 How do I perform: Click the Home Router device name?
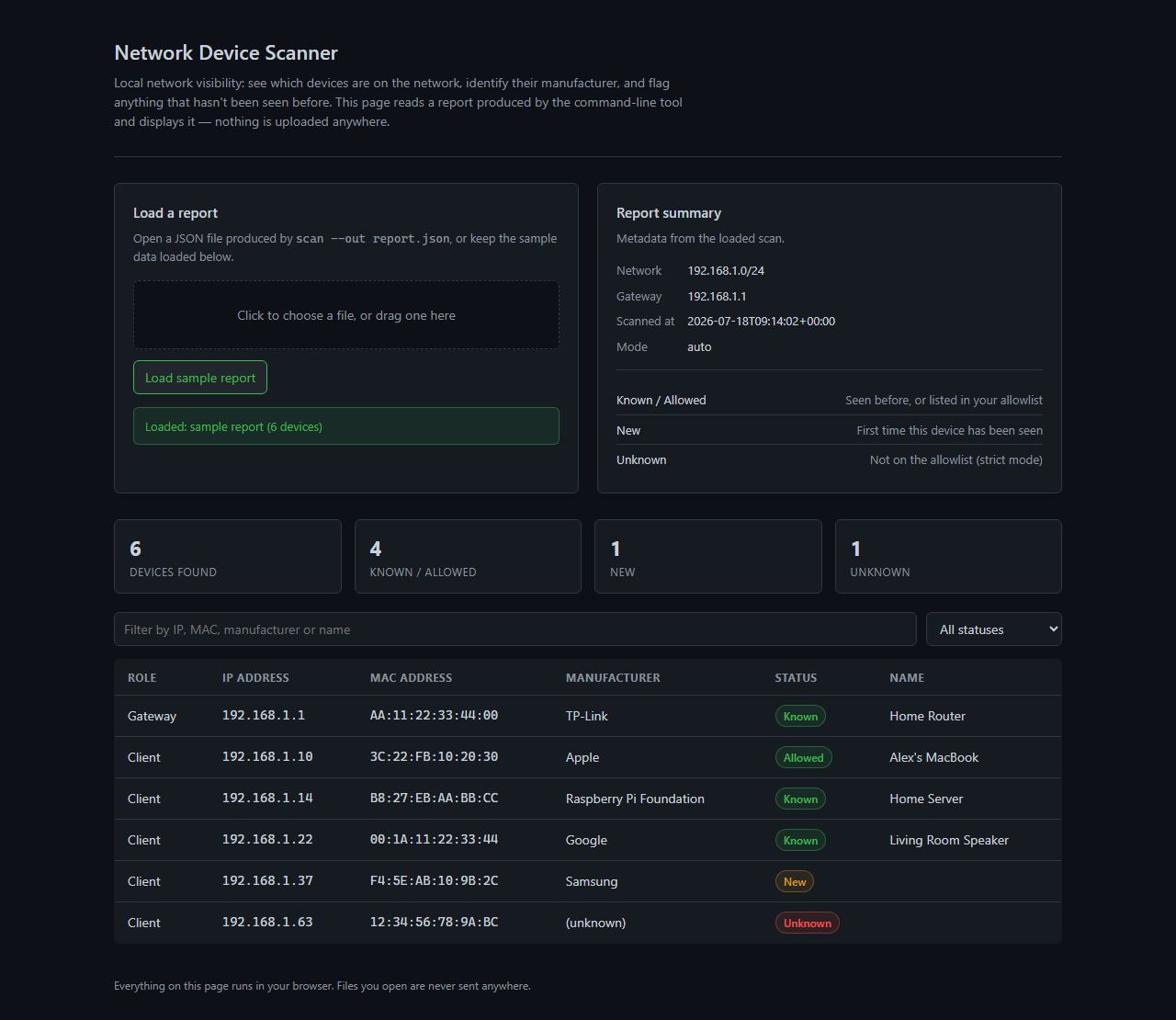point(927,716)
